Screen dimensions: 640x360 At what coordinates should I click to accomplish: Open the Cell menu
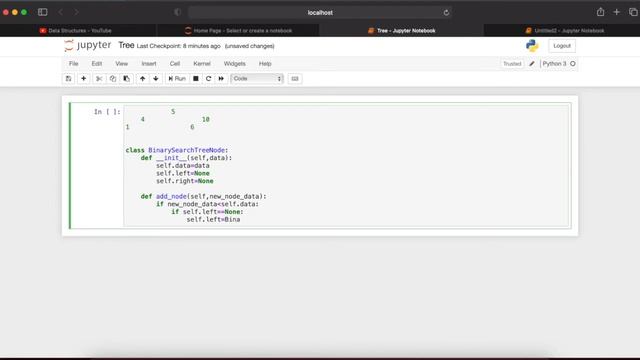click(x=175, y=64)
